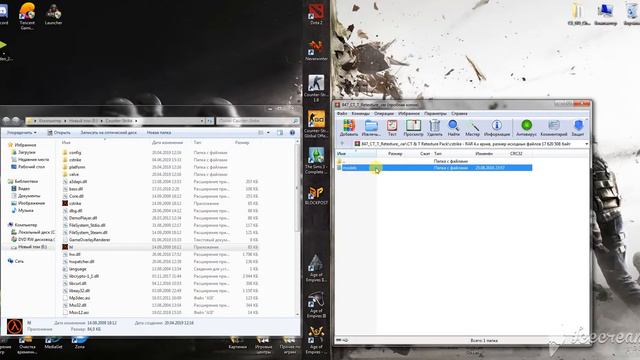The height and width of the screenshot is (360, 640).
Task: Open the Dota 2 desktop shortcut
Action: click(316, 13)
